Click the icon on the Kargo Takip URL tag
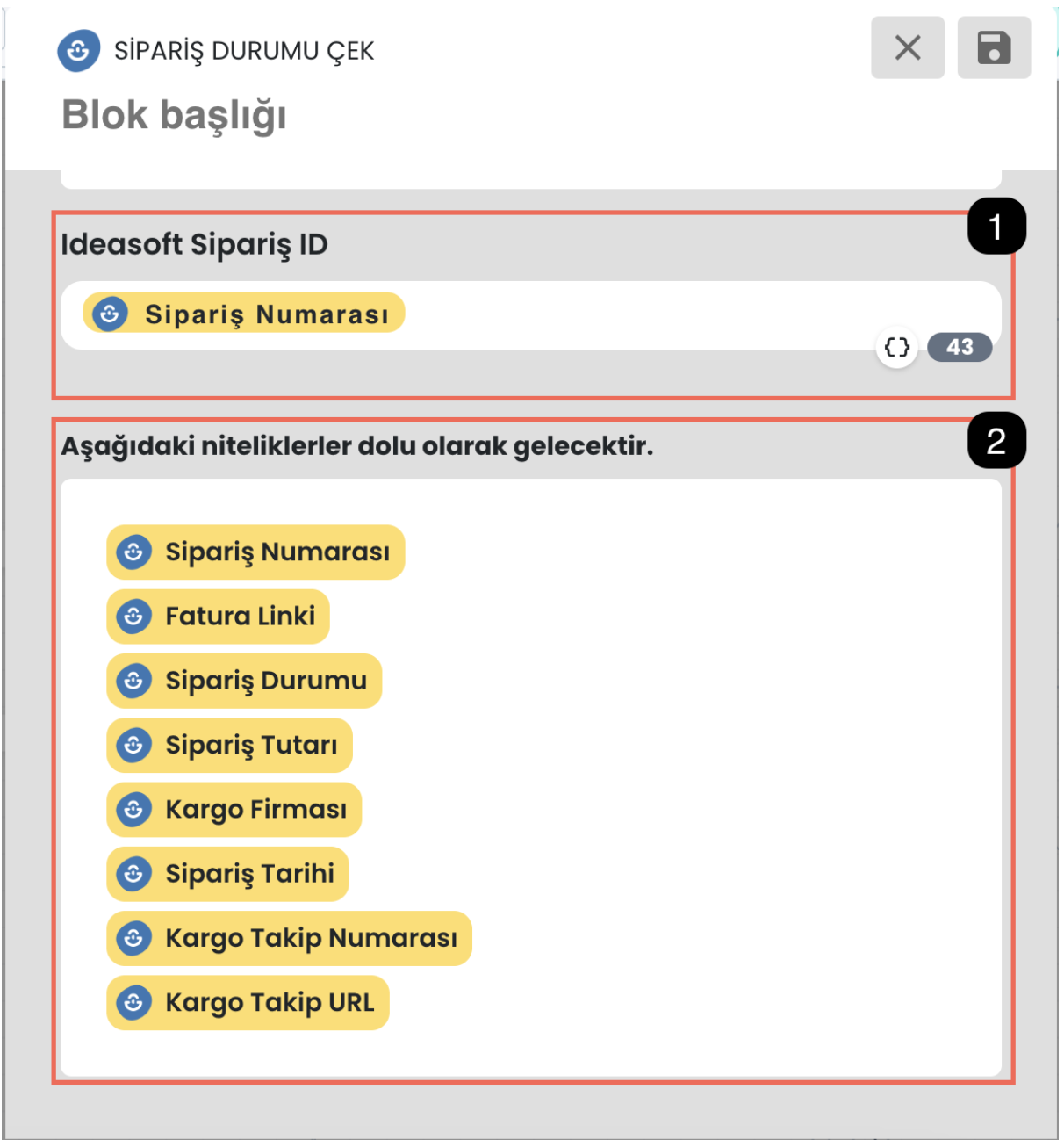 click(133, 1002)
